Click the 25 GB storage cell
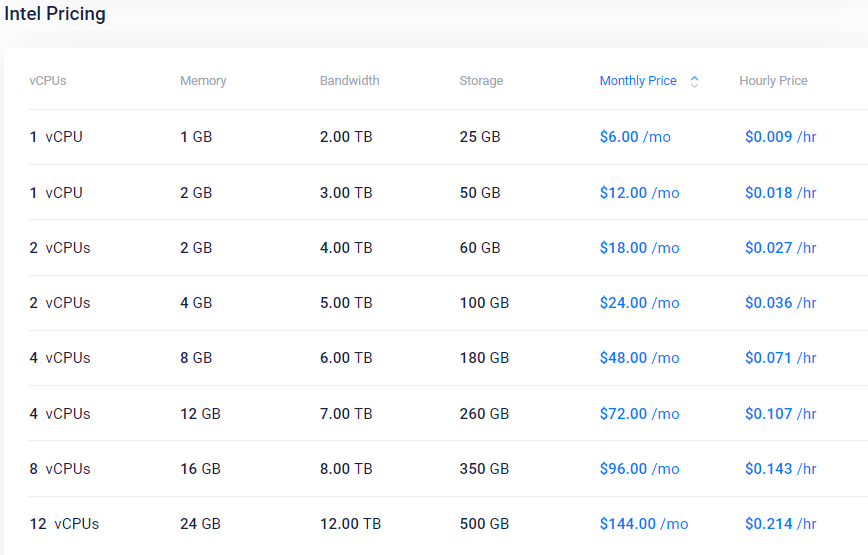This screenshot has width=868, height=555. 480,137
